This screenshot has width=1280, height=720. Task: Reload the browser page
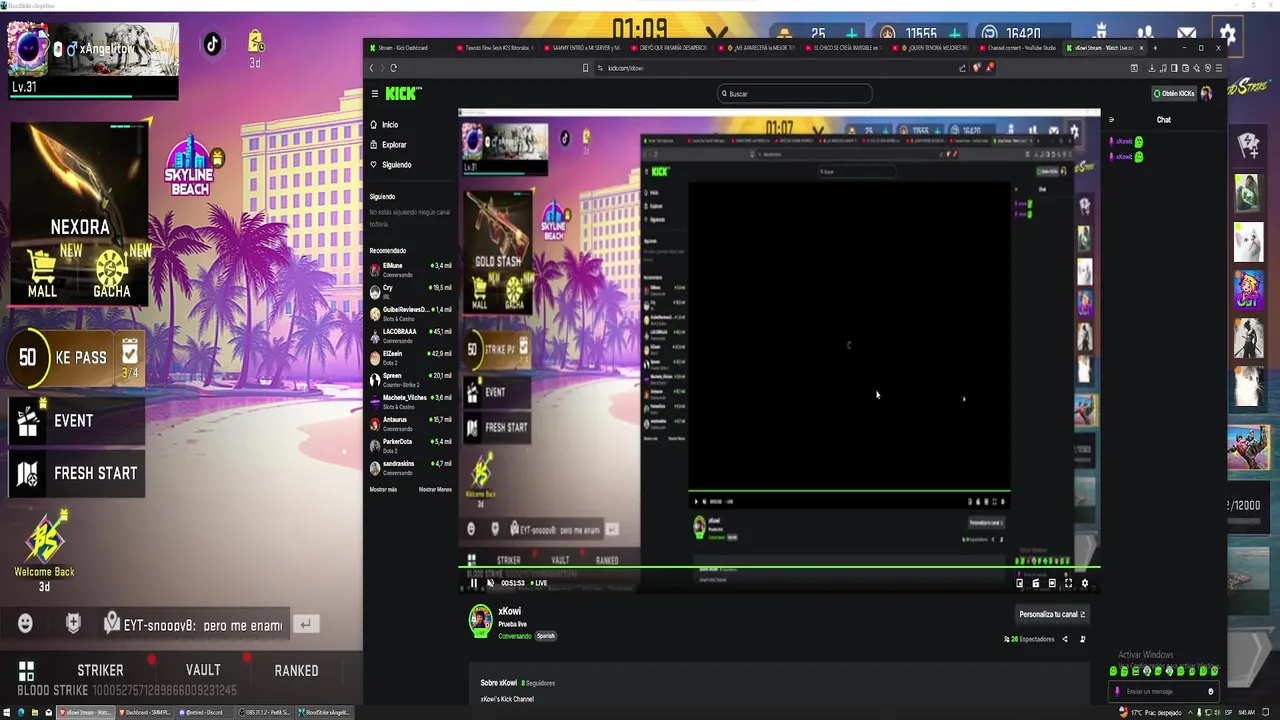393,68
